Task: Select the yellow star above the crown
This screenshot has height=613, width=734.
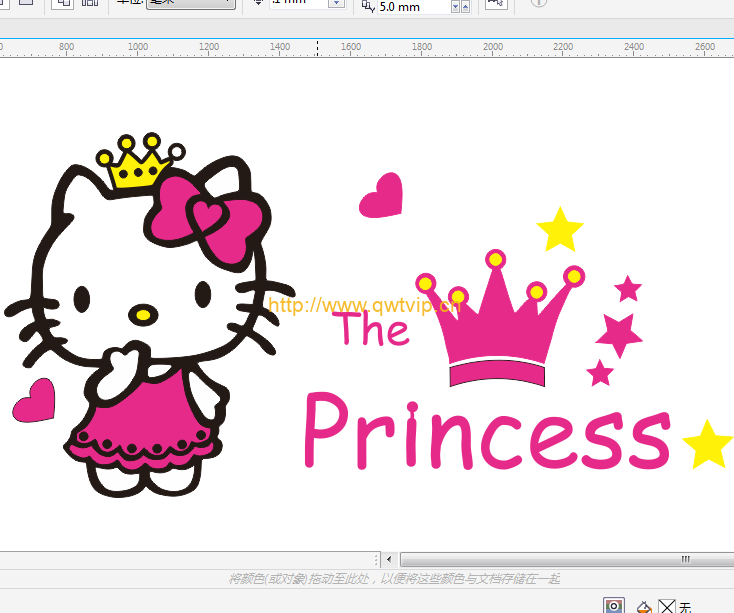Action: [560, 229]
